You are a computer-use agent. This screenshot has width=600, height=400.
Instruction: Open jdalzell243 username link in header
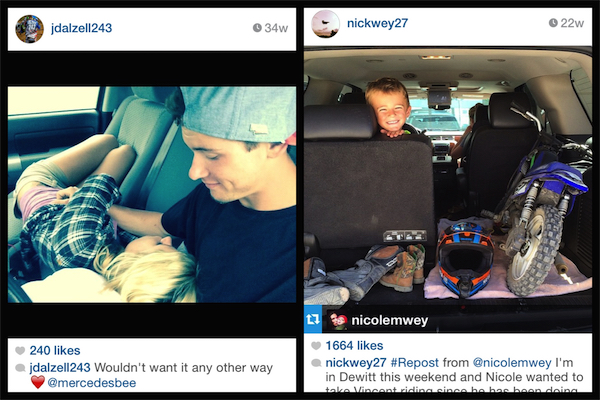tap(82, 28)
